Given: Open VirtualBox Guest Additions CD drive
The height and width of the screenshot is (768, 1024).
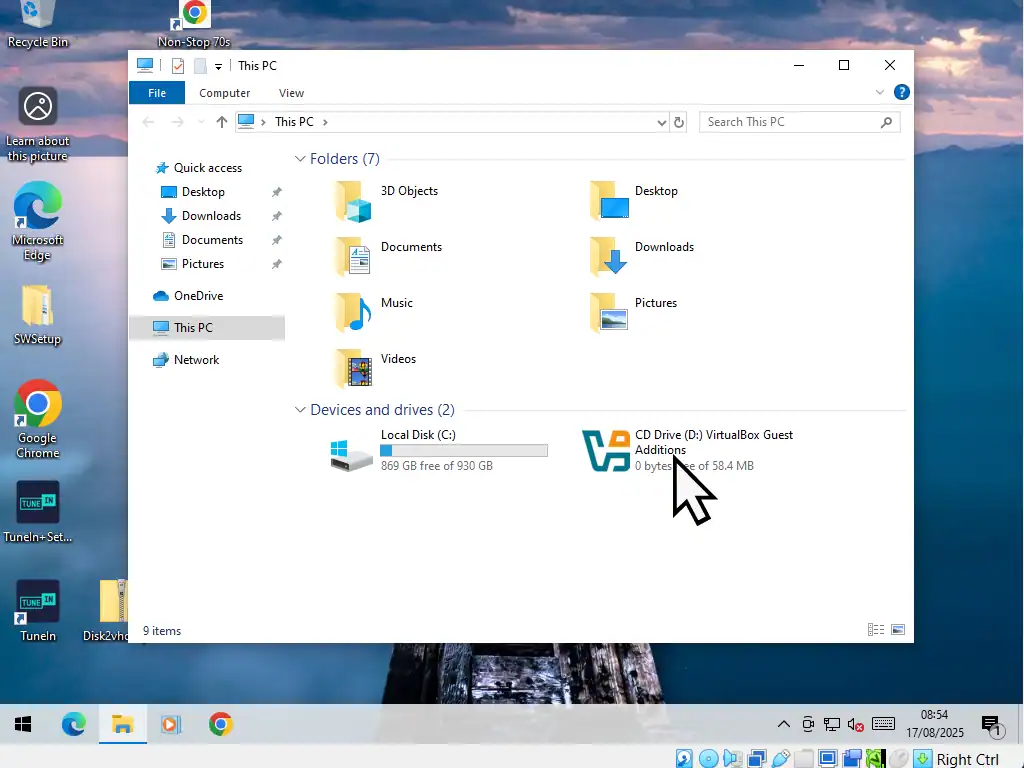Looking at the screenshot, I should pos(607,451).
